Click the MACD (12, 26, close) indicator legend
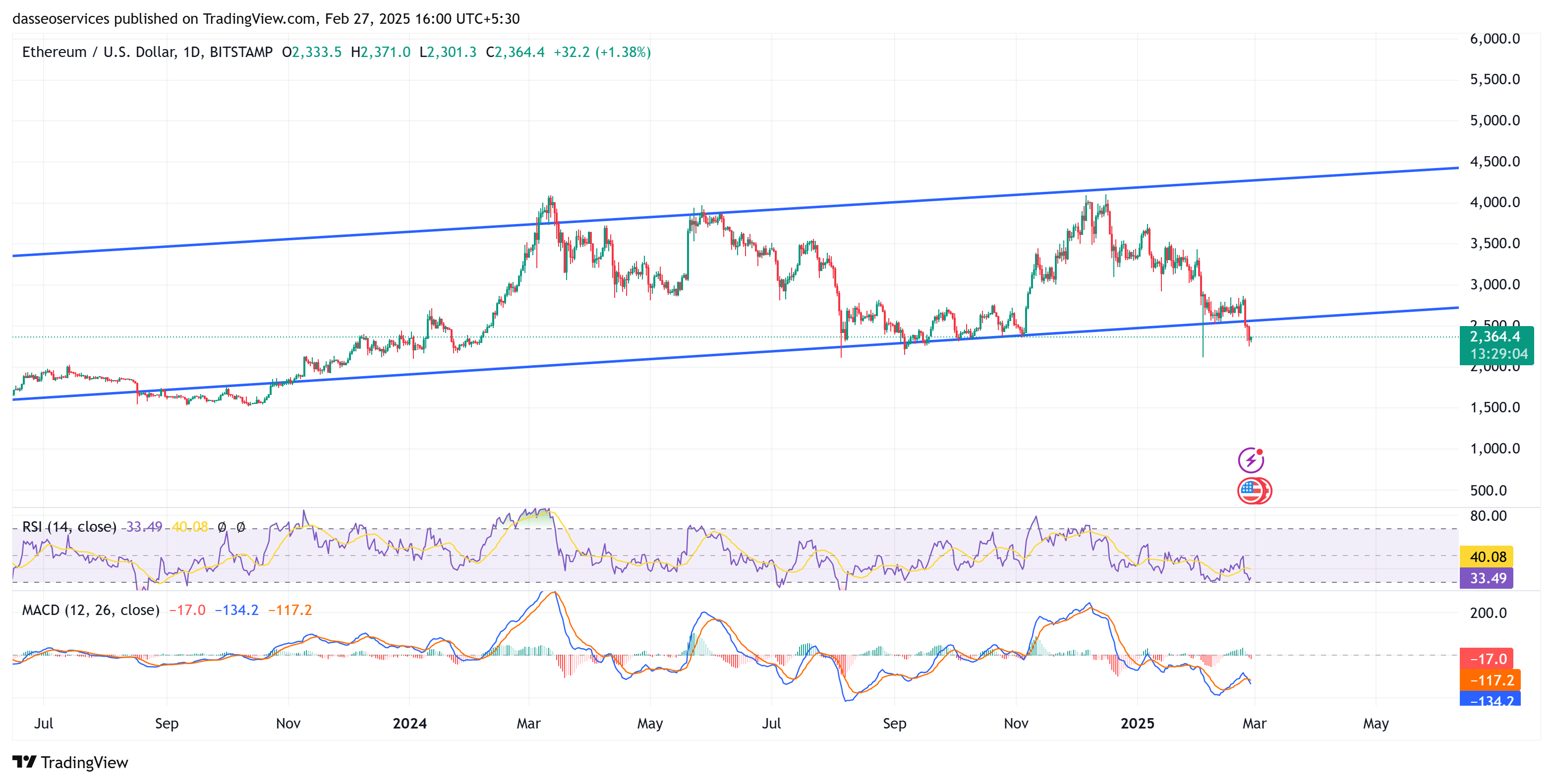 click(x=90, y=610)
